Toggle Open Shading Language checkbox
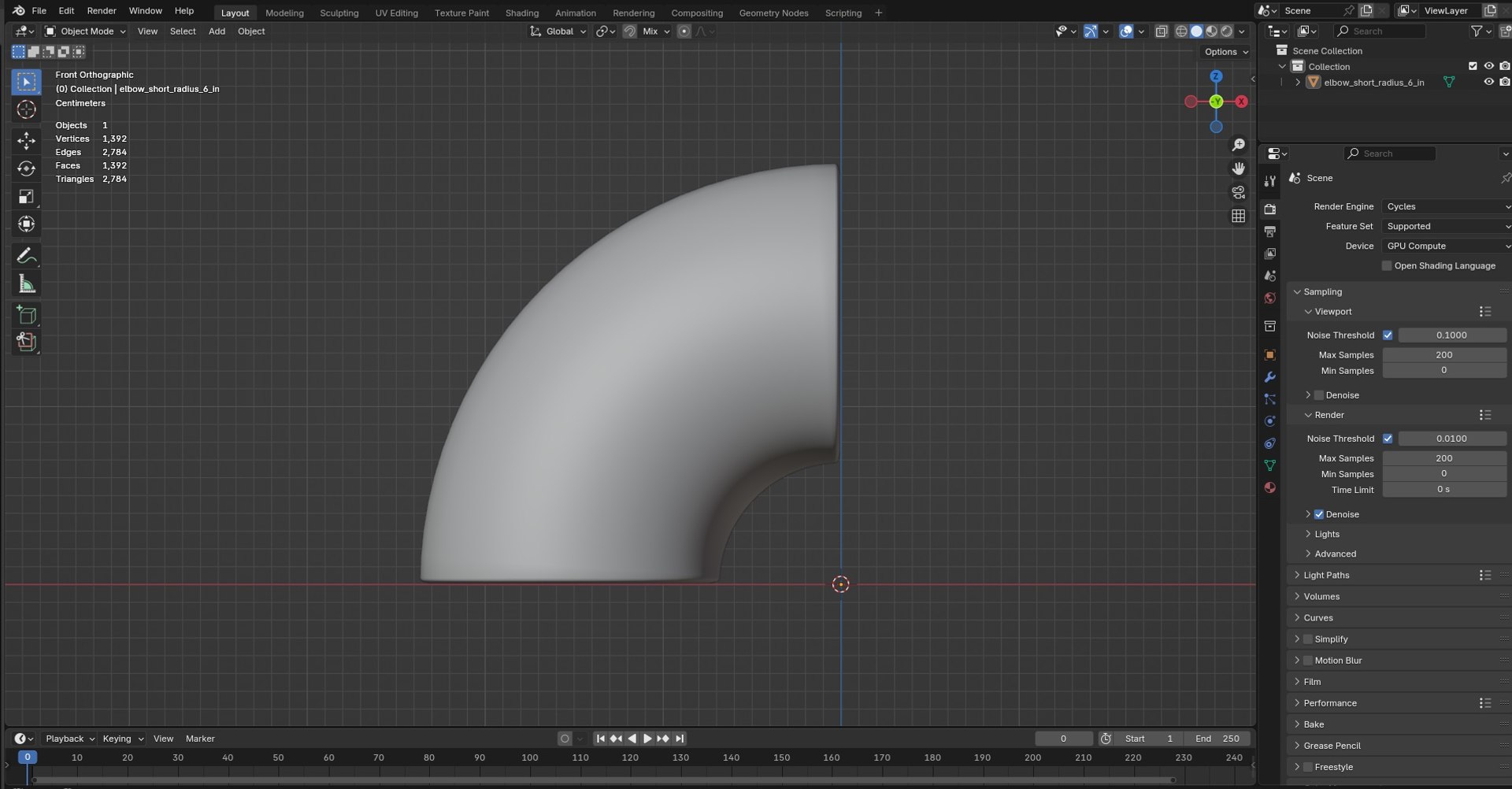Screen dimensions: 1512x789 tap(1387, 266)
